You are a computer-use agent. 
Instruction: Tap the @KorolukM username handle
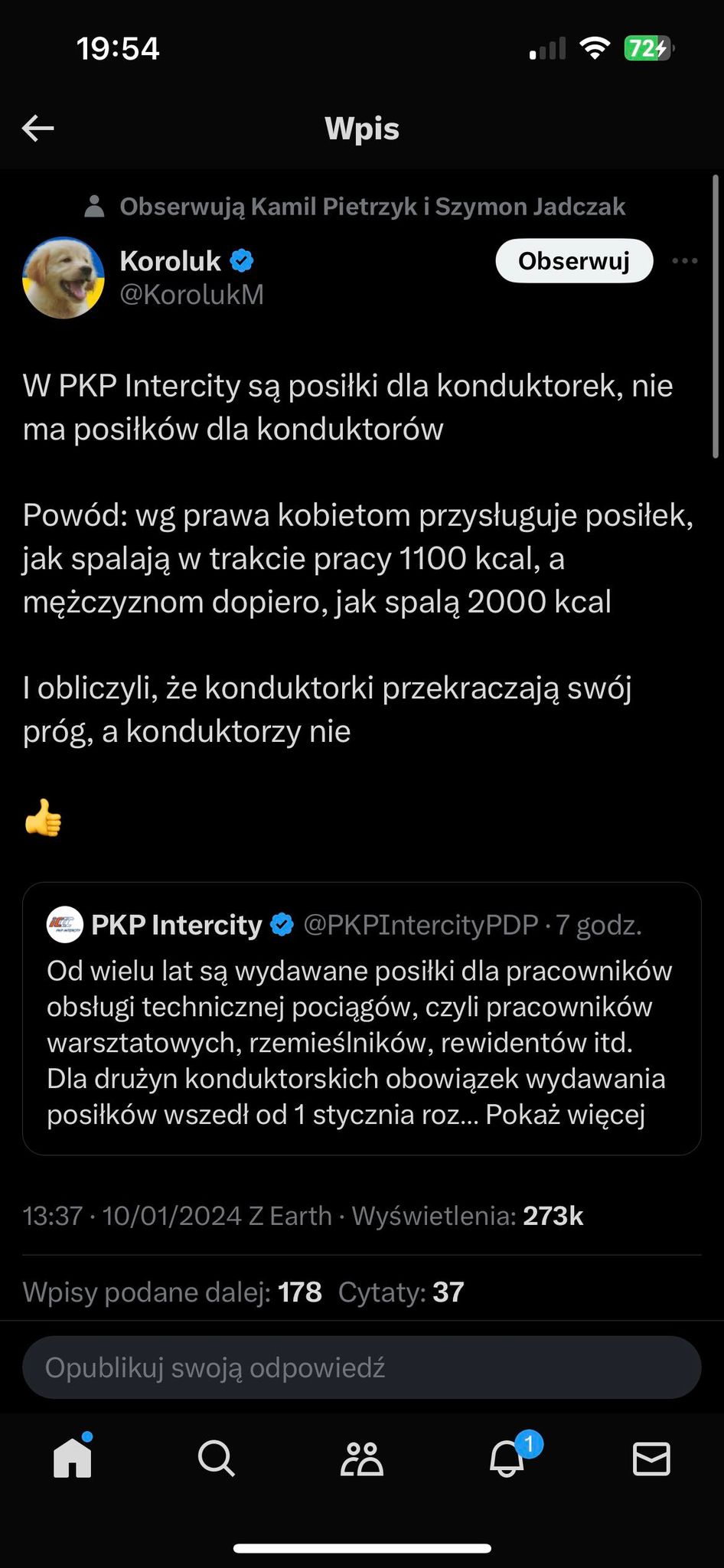click(x=191, y=295)
